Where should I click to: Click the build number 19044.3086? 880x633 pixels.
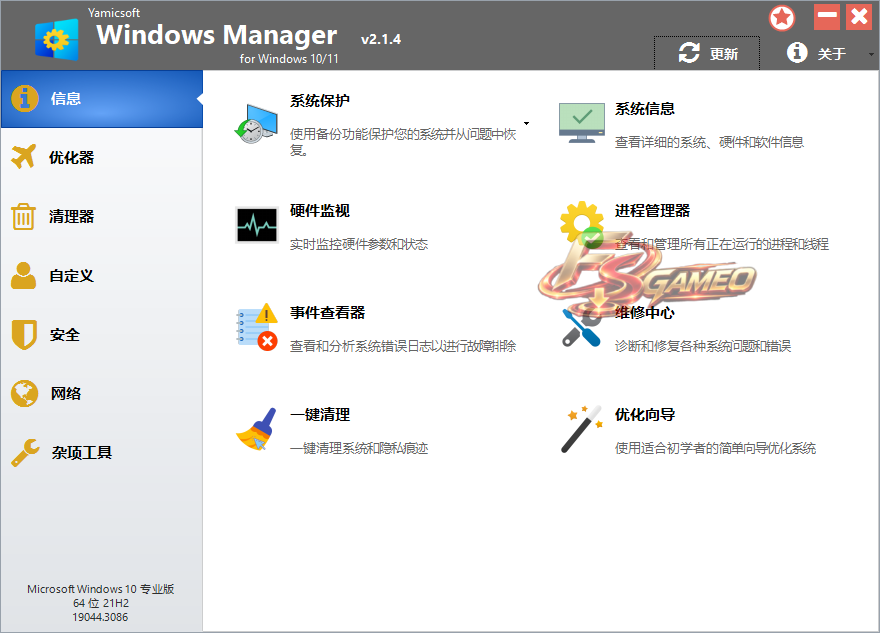click(x=100, y=617)
